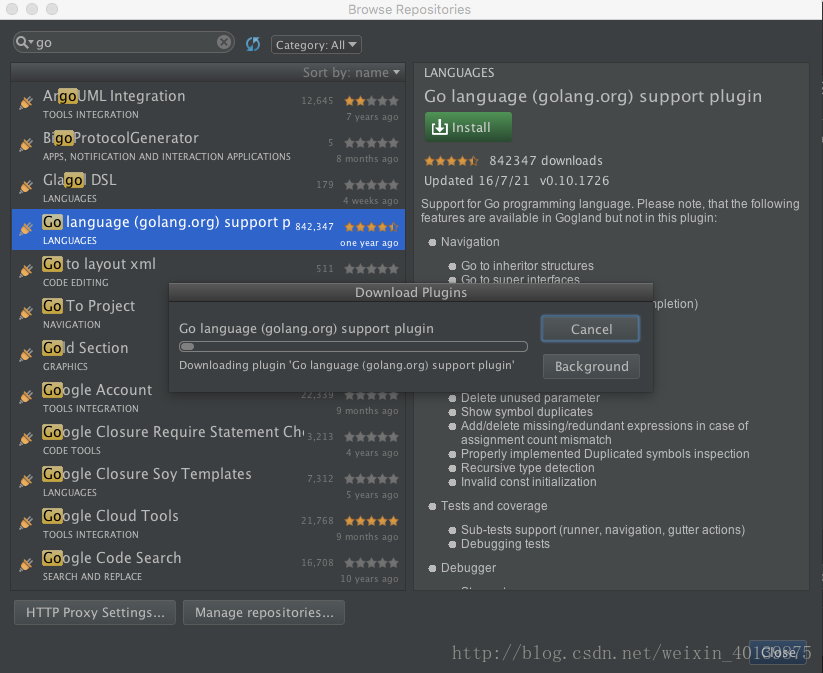Open HTTP Proxy Settings
Screen dimensions: 823x673
[x=95, y=613]
